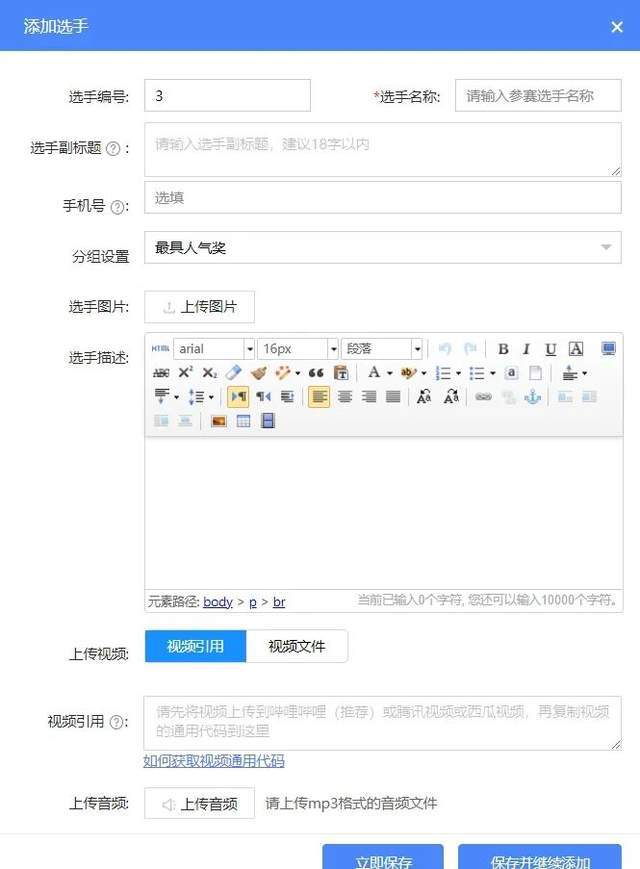
Task: Click the br element path link
Action: [x=279, y=601]
